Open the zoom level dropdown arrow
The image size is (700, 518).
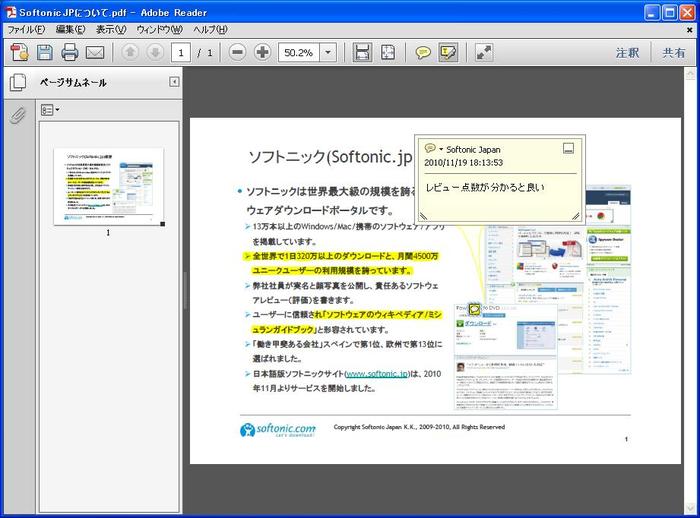pos(328,53)
